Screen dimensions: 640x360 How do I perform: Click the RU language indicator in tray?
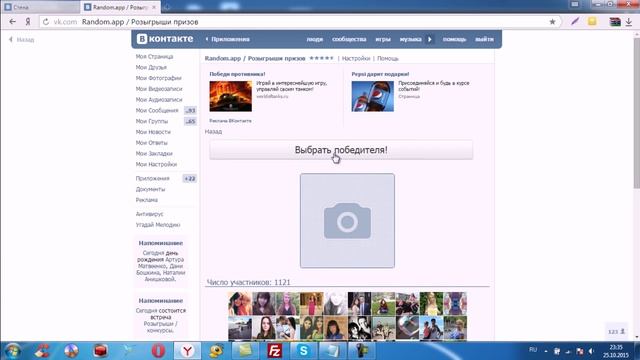533,350
